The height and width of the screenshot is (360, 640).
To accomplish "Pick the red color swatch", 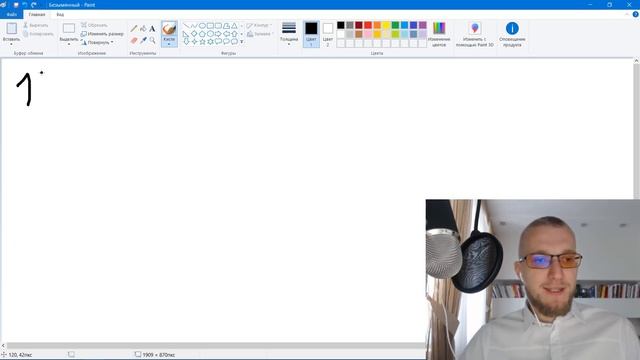I will click(368, 25).
